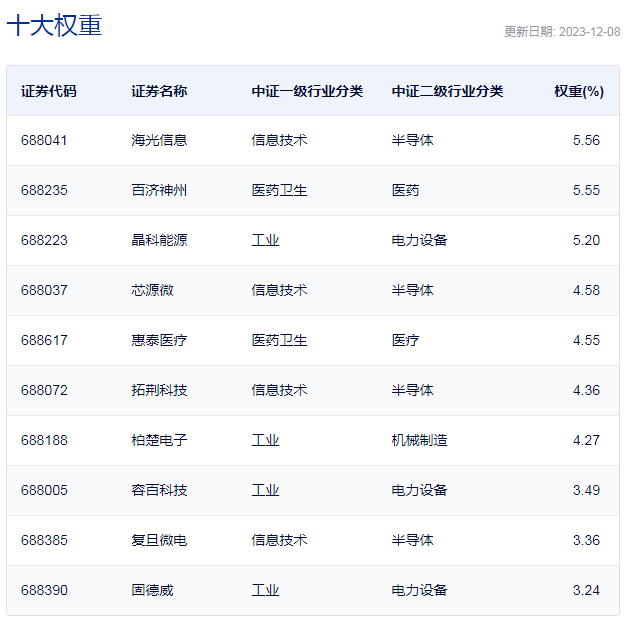Click the 中证一级行业分类 column header
The width and height of the screenshot is (628, 630).
307,91
